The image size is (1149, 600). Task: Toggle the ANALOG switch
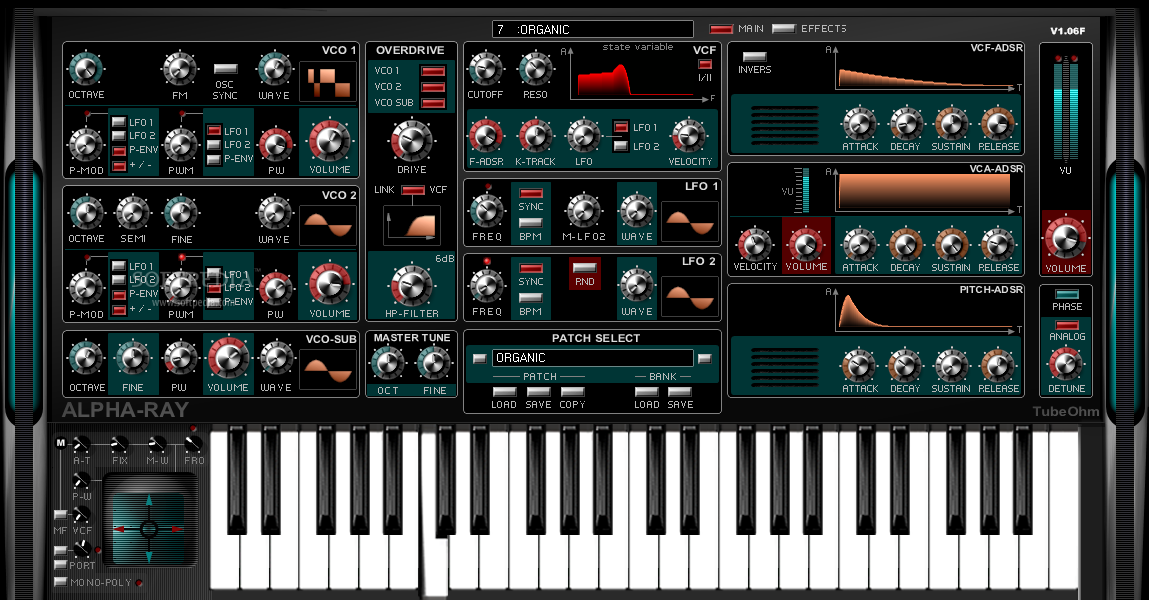(1066, 325)
